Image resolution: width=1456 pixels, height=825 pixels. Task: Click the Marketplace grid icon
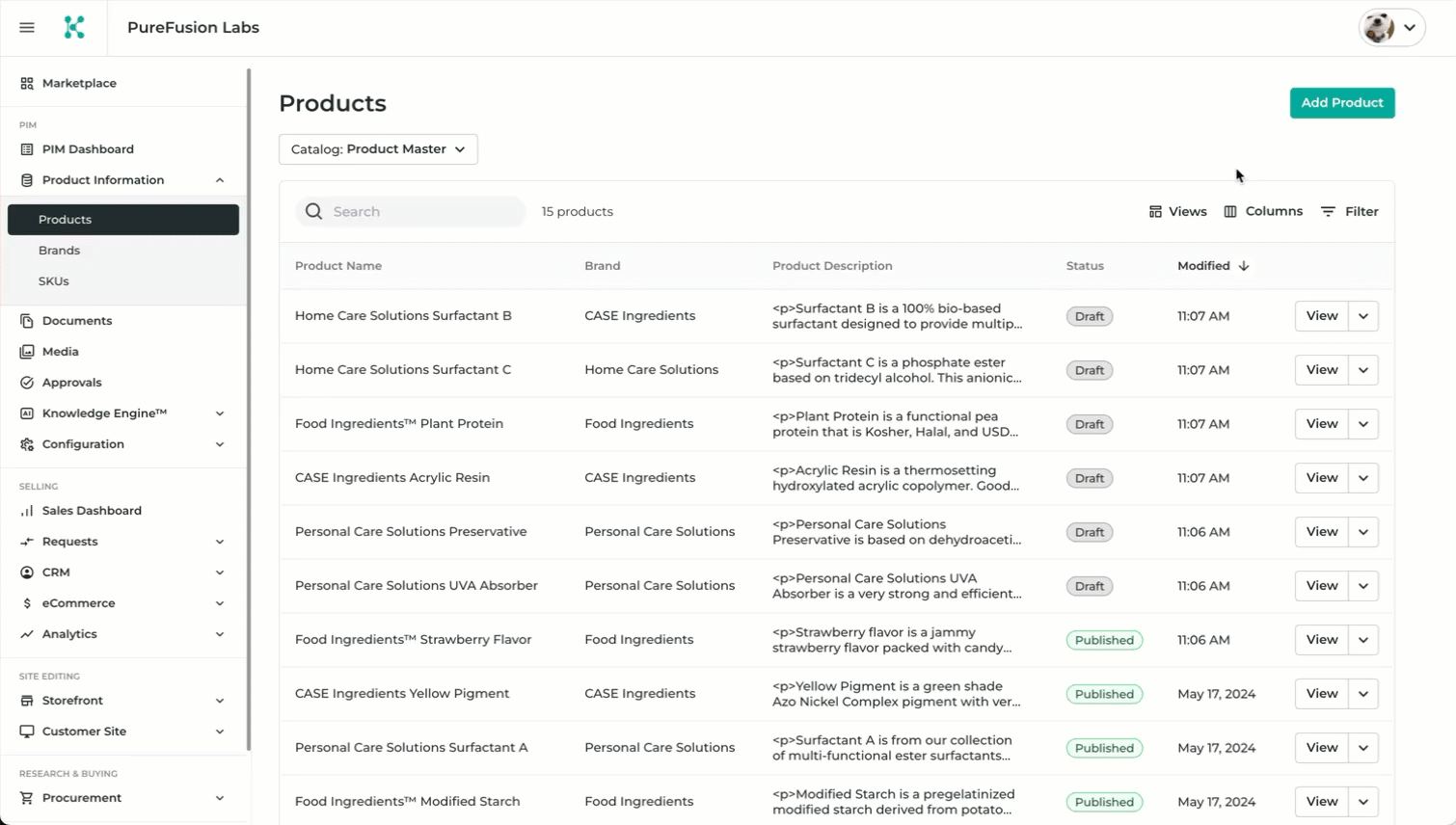point(27,84)
